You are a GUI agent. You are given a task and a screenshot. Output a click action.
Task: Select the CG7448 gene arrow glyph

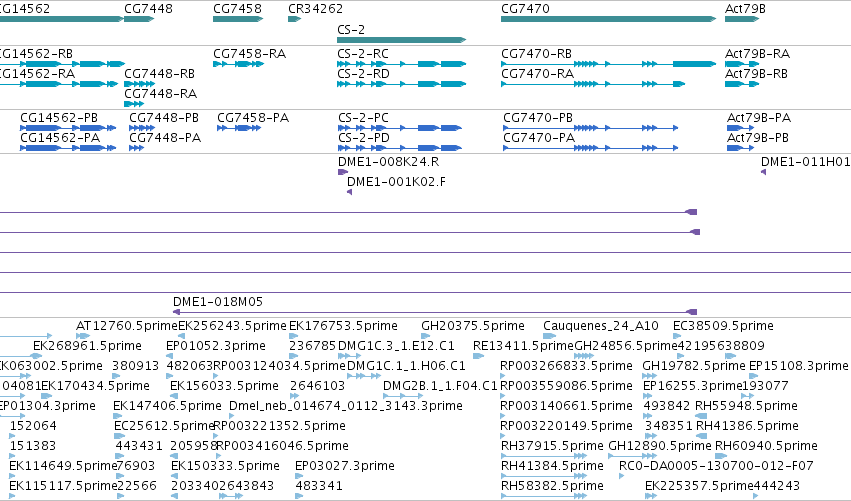click(139, 19)
